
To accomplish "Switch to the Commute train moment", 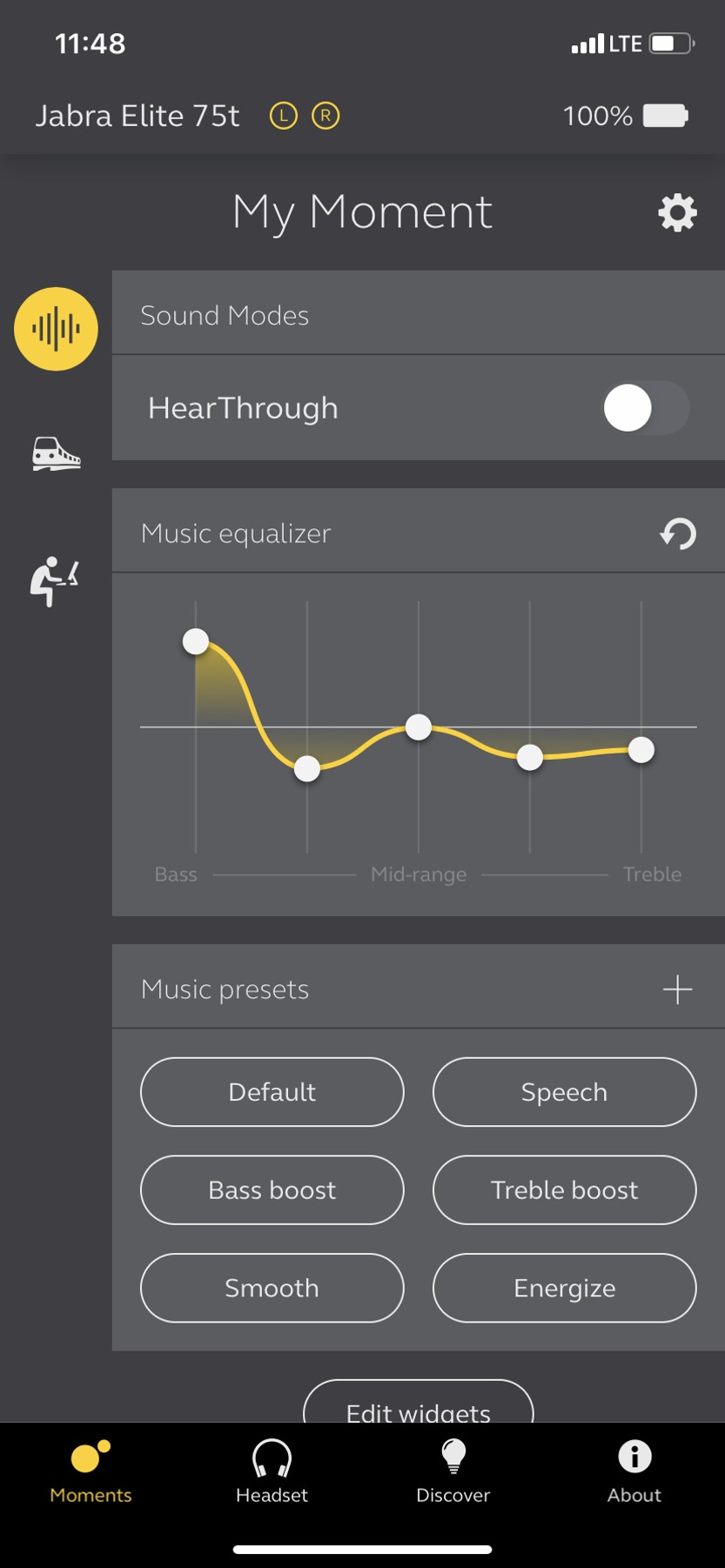I will tap(56, 453).
